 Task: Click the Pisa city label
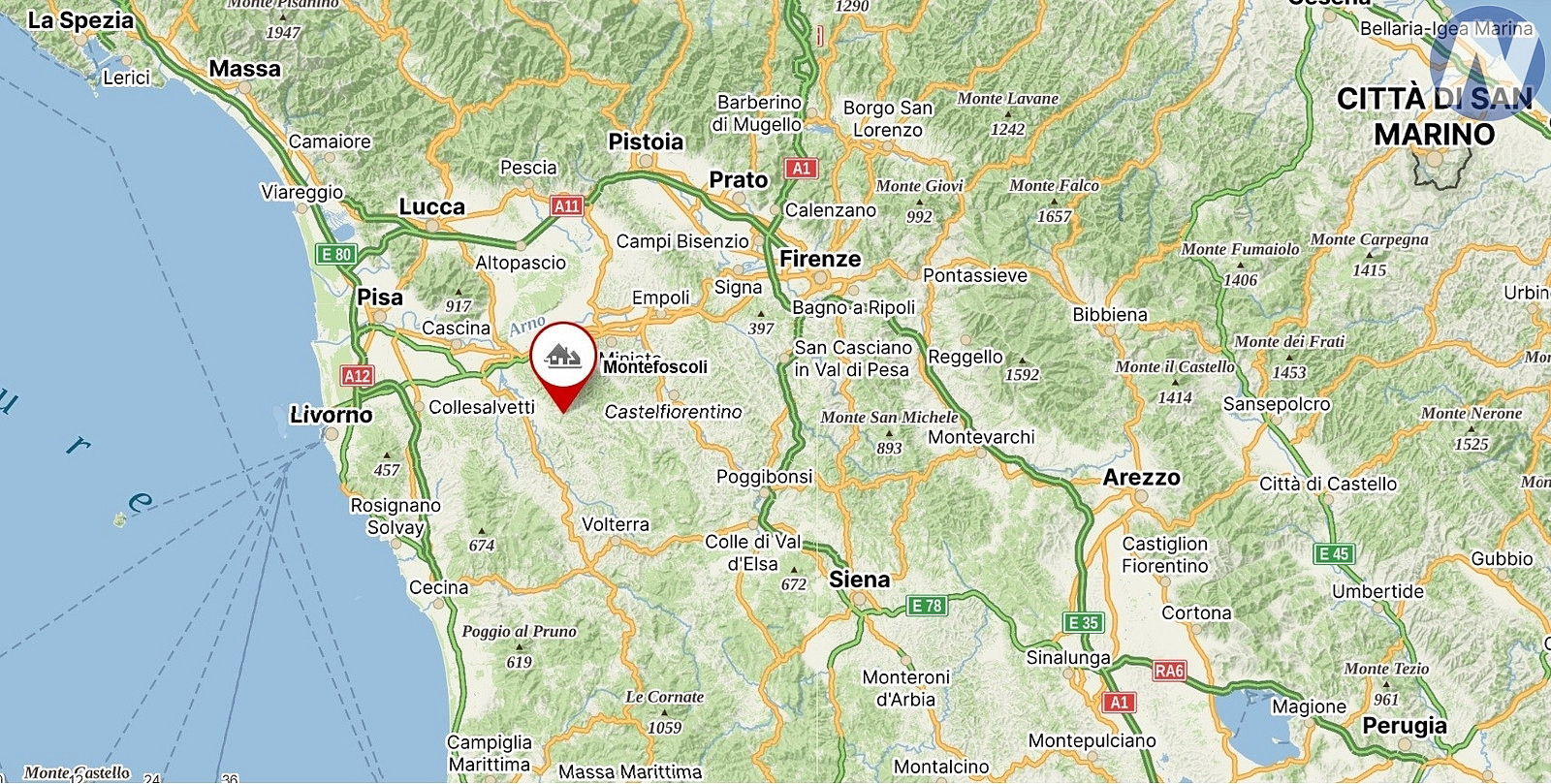point(380,298)
